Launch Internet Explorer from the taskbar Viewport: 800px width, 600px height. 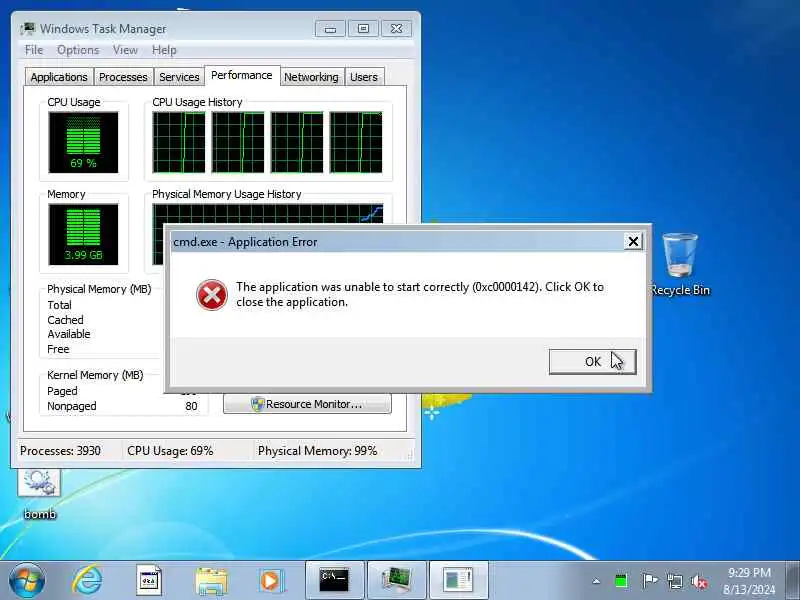coord(87,581)
